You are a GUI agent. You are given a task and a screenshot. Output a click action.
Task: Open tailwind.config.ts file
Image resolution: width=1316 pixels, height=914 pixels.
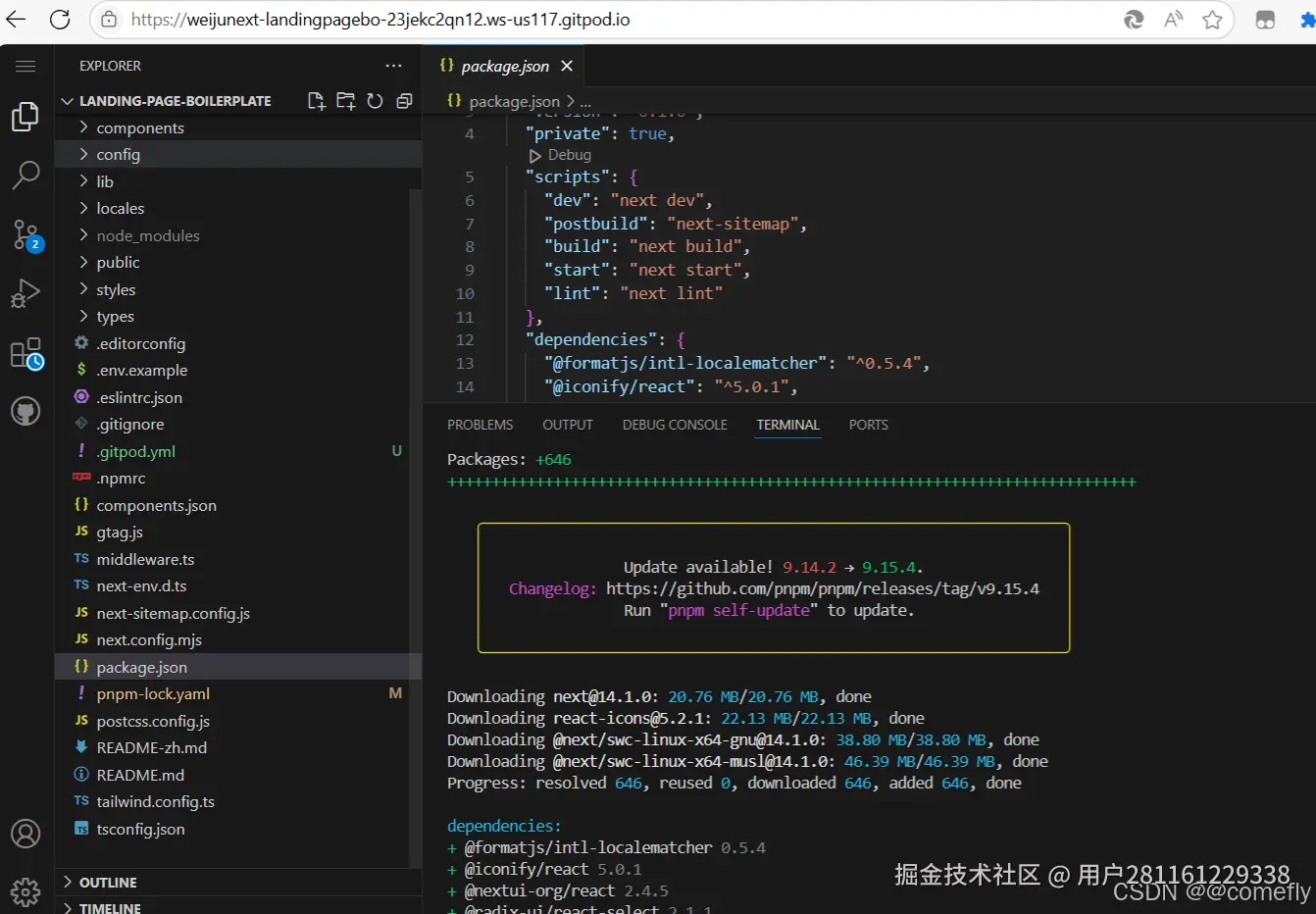coord(155,802)
